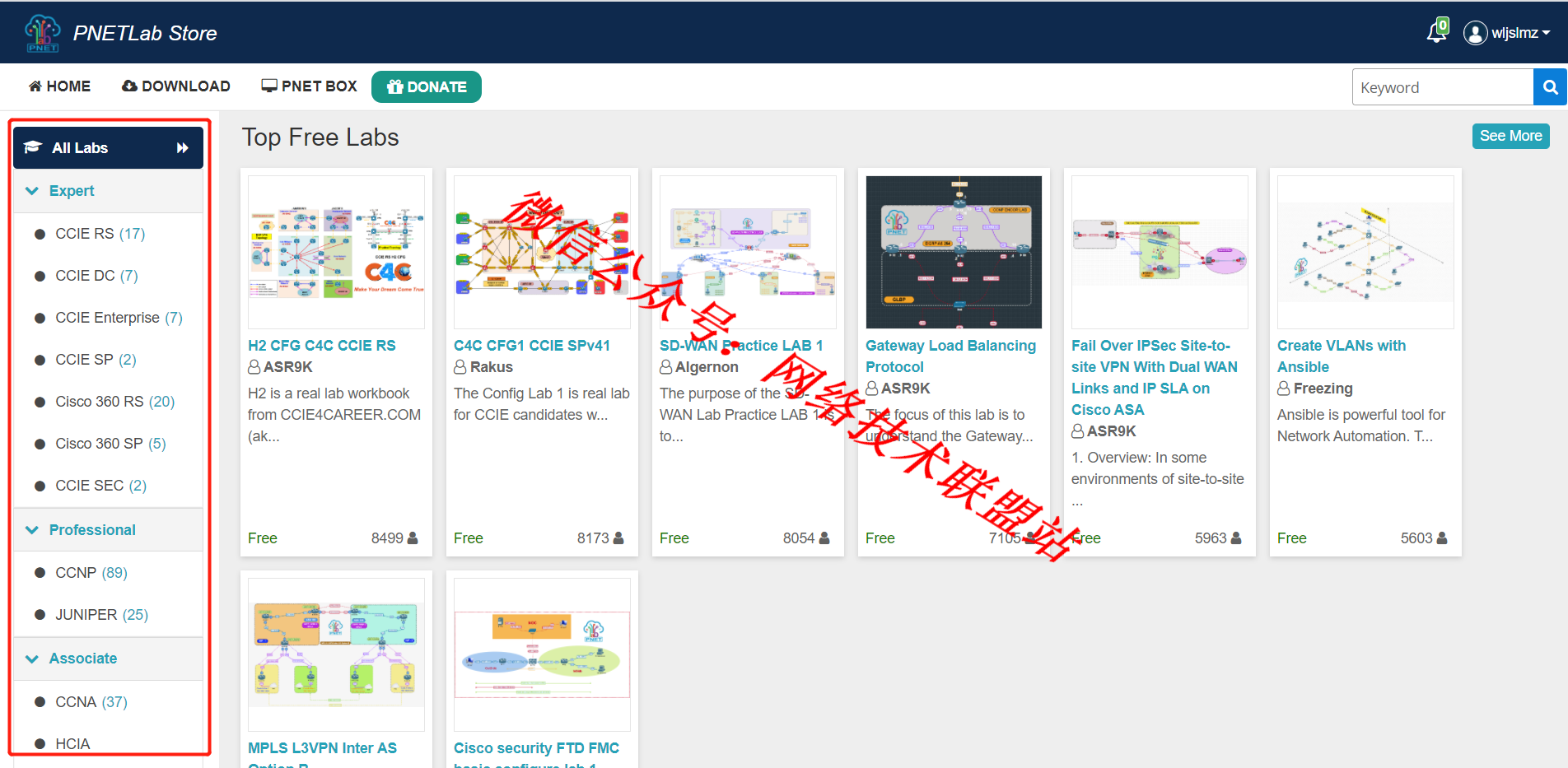Open the PNET BOX menu
The height and width of the screenshot is (768, 1568).
click(309, 86)
